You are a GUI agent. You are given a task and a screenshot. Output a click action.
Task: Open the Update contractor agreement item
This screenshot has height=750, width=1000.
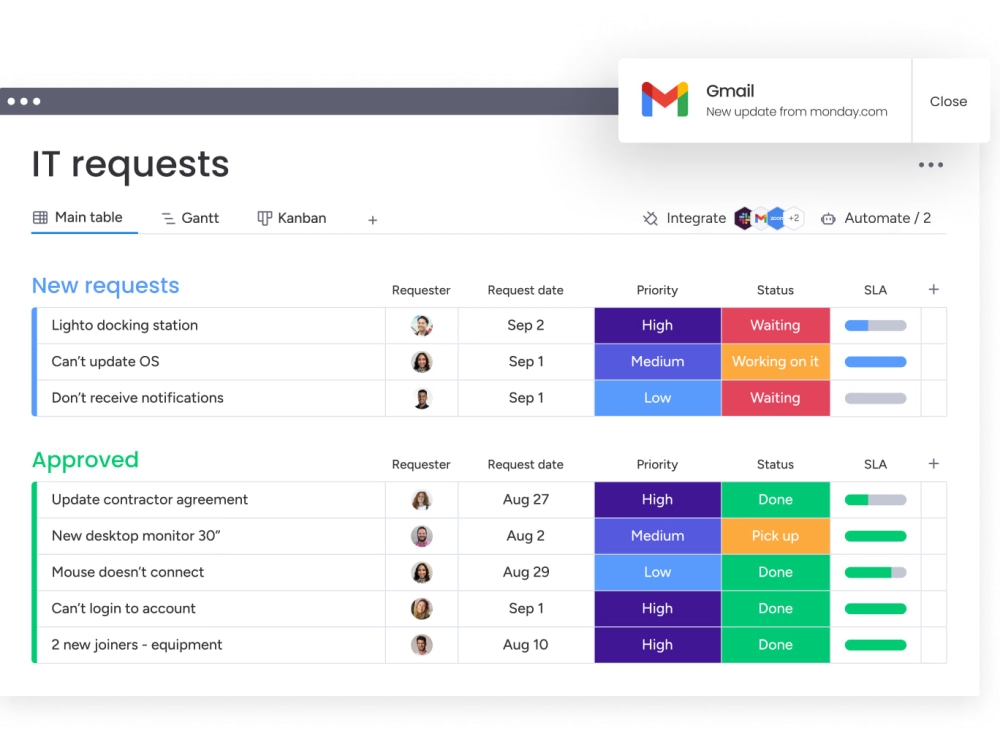pos(149,499)
